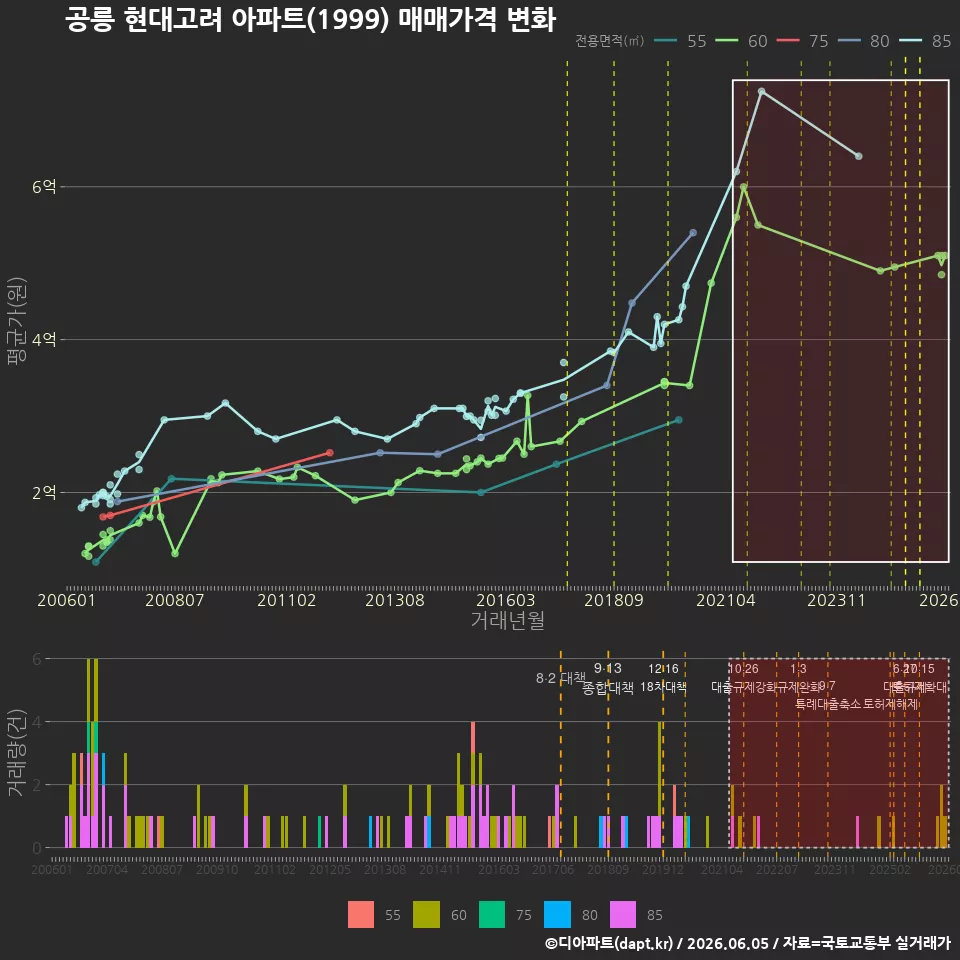The width and height of the screenshot is (960, 960).
Task: Click the 60㎡ peak point near 6억
Action: coord(743,187)
